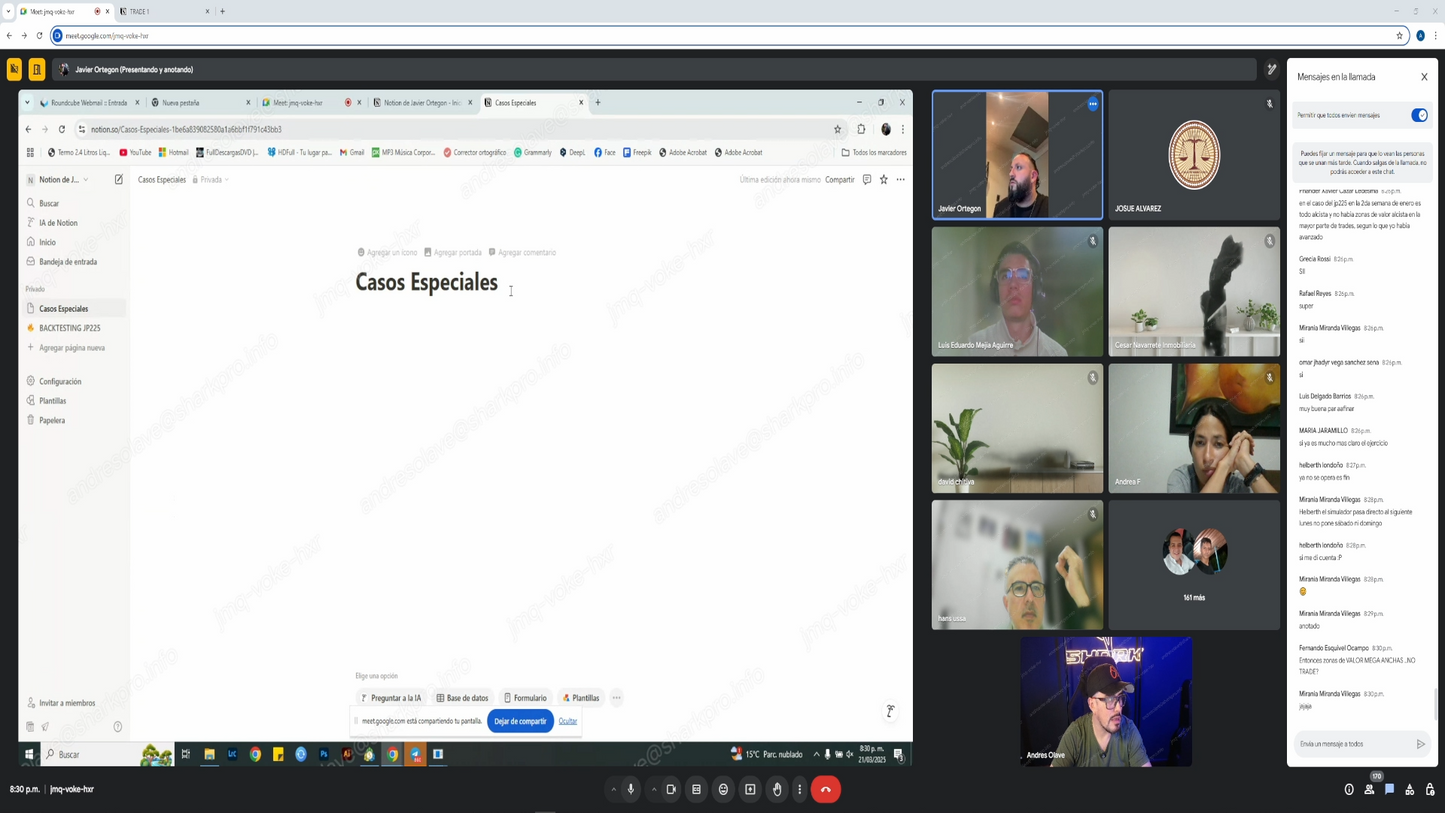
Task: Open the three-dot more options menu
Action: (x=799, y=789)
